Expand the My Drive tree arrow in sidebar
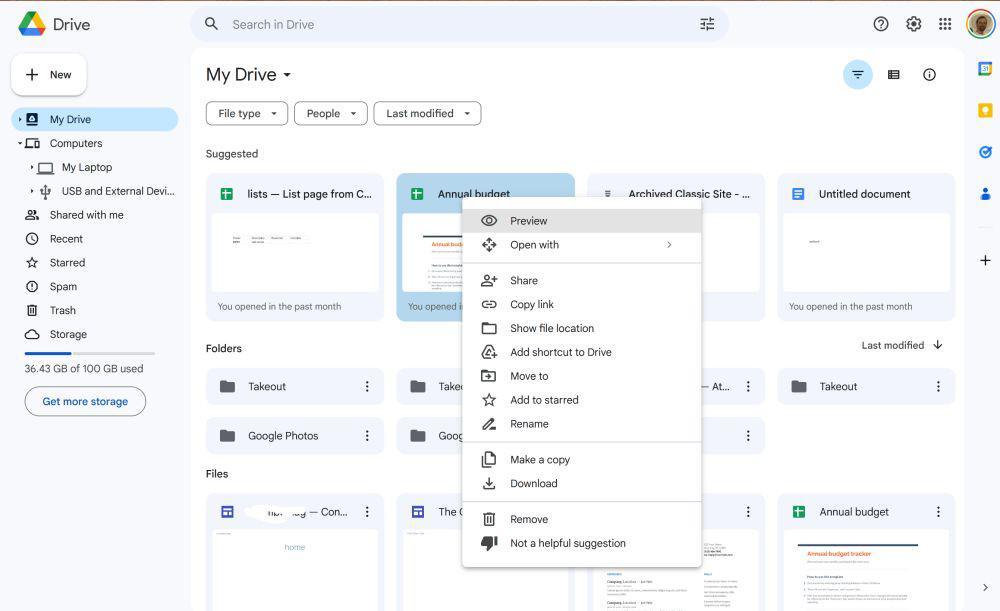Image resolution: width=1000 pixels, height=611 pixels. pyautogui.click(x=20, y=119)
